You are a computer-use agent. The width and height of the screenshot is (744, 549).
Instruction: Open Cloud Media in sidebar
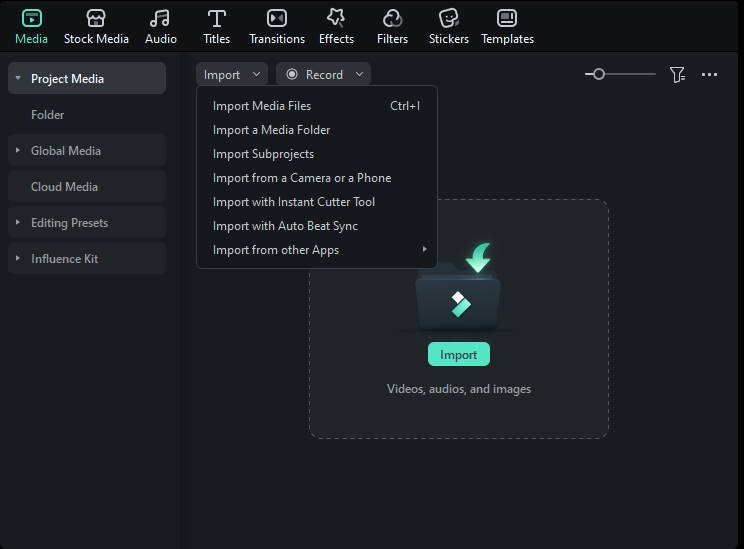click(87, 186)
